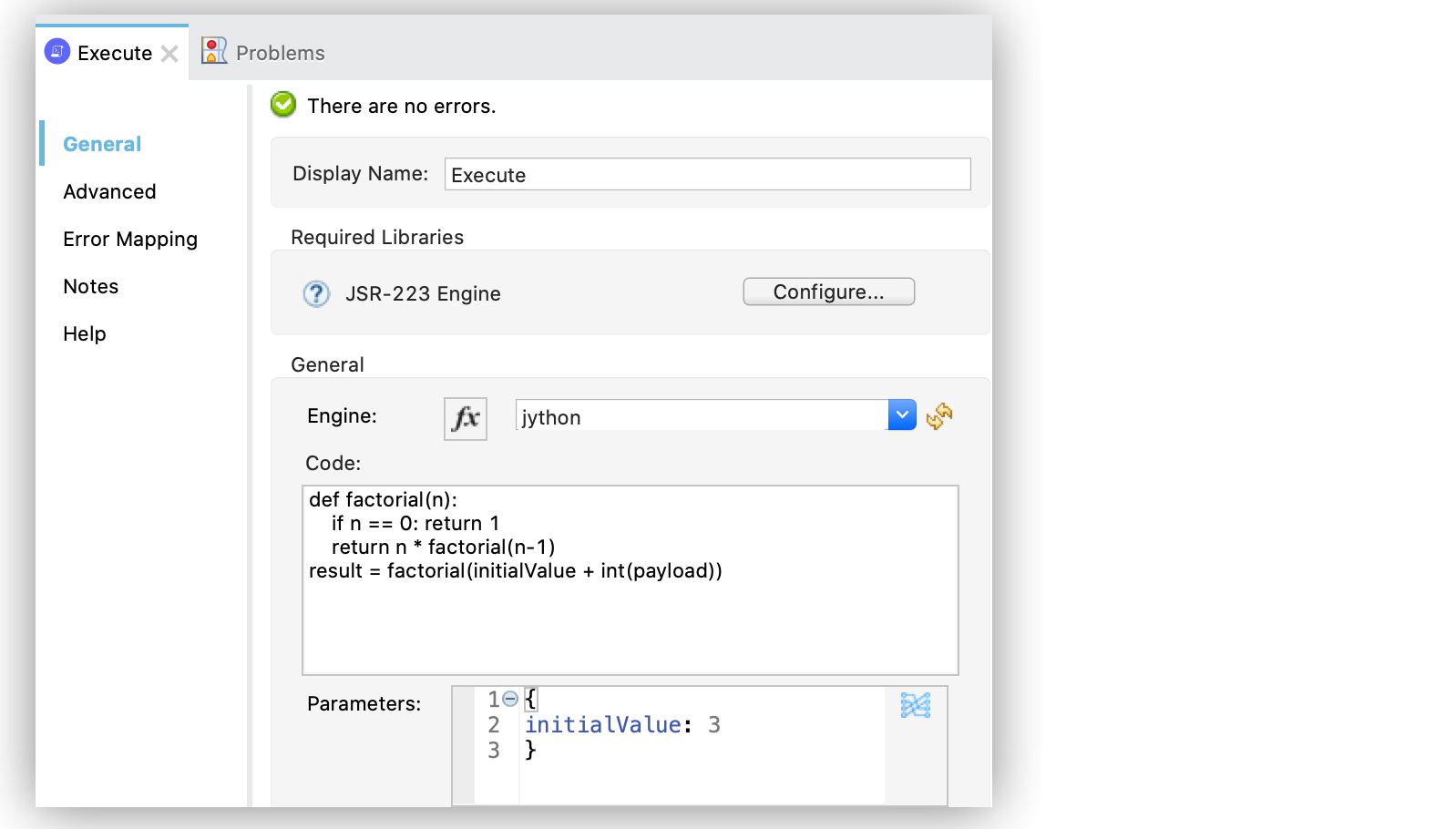Open the Help section
1456x829 pixels.
tap(85, 333)
